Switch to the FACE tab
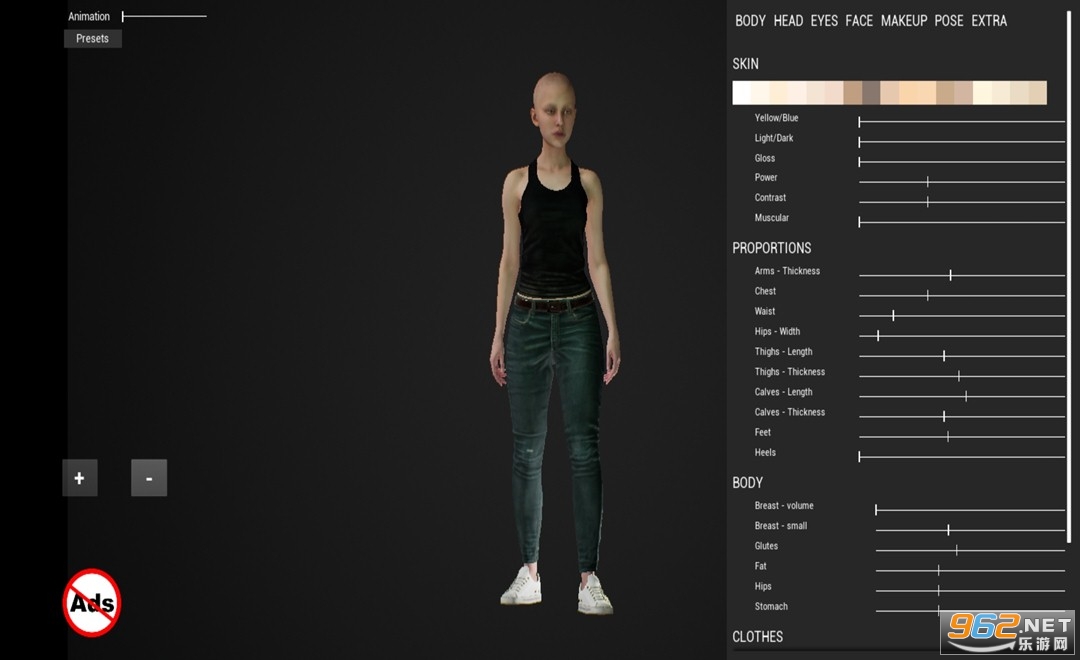Image resolution: width=1080 pixels, height=660 pixels. [859, 21]
